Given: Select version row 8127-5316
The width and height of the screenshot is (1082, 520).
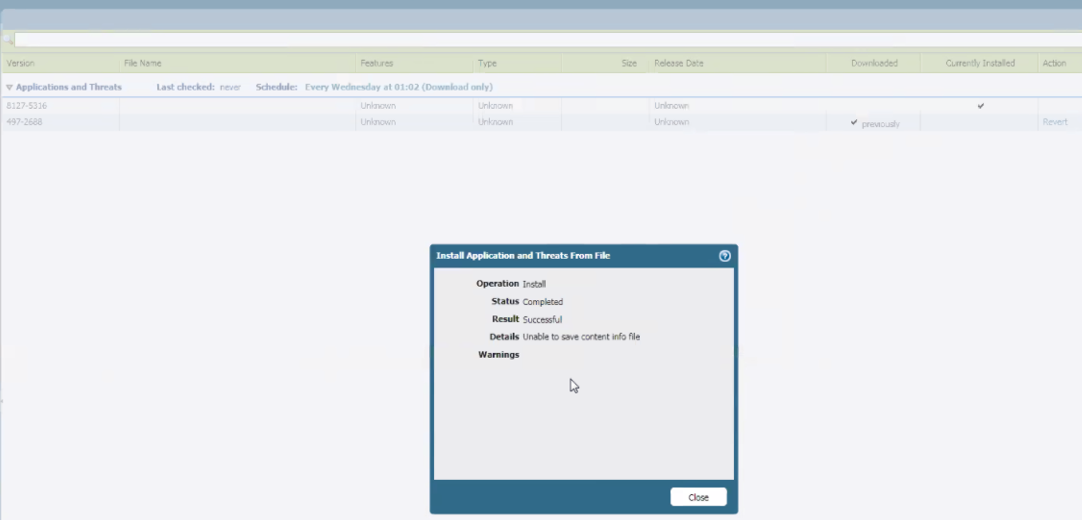Looking at the screenshot, I should 541,106.
